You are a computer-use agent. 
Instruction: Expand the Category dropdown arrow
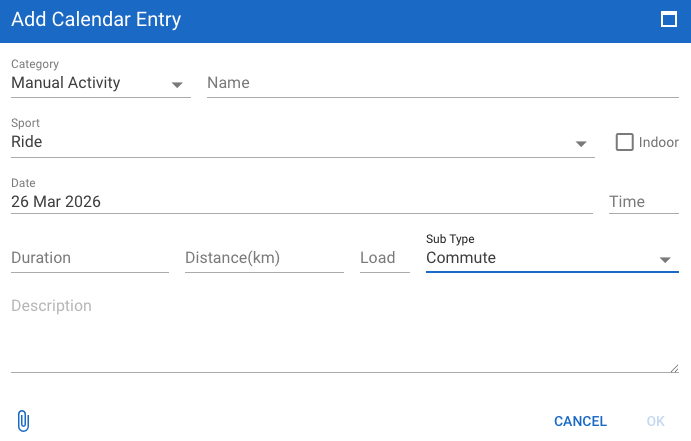pyautogui.click(x=177, y=85)
